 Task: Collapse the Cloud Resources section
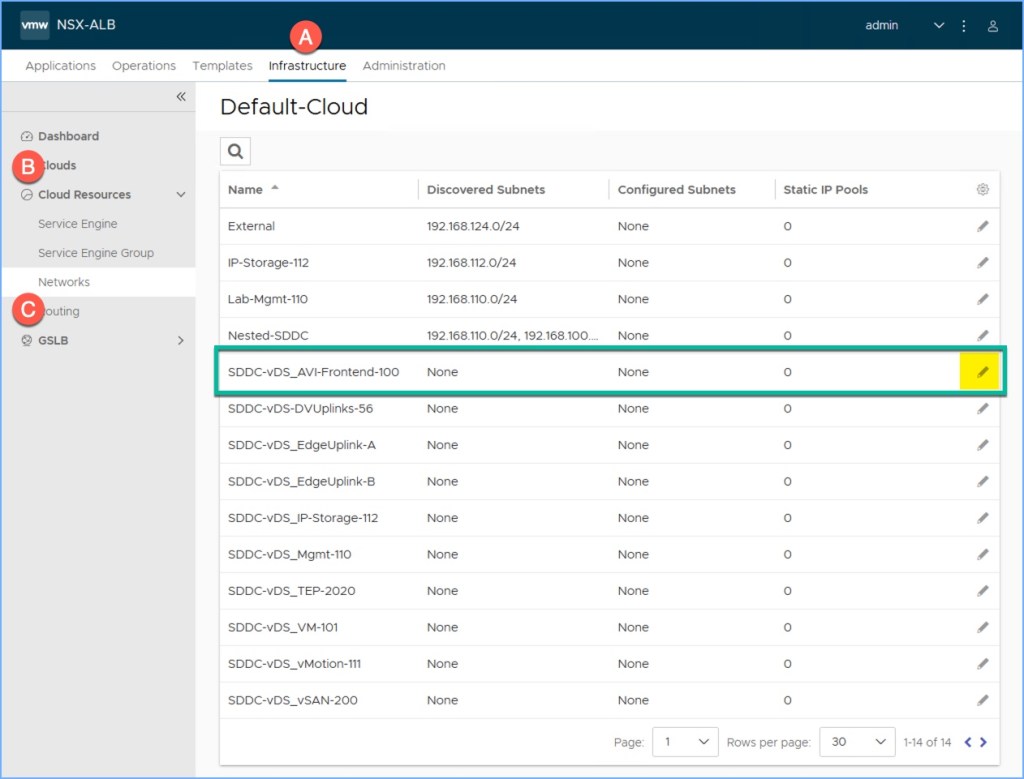(181, 195)
